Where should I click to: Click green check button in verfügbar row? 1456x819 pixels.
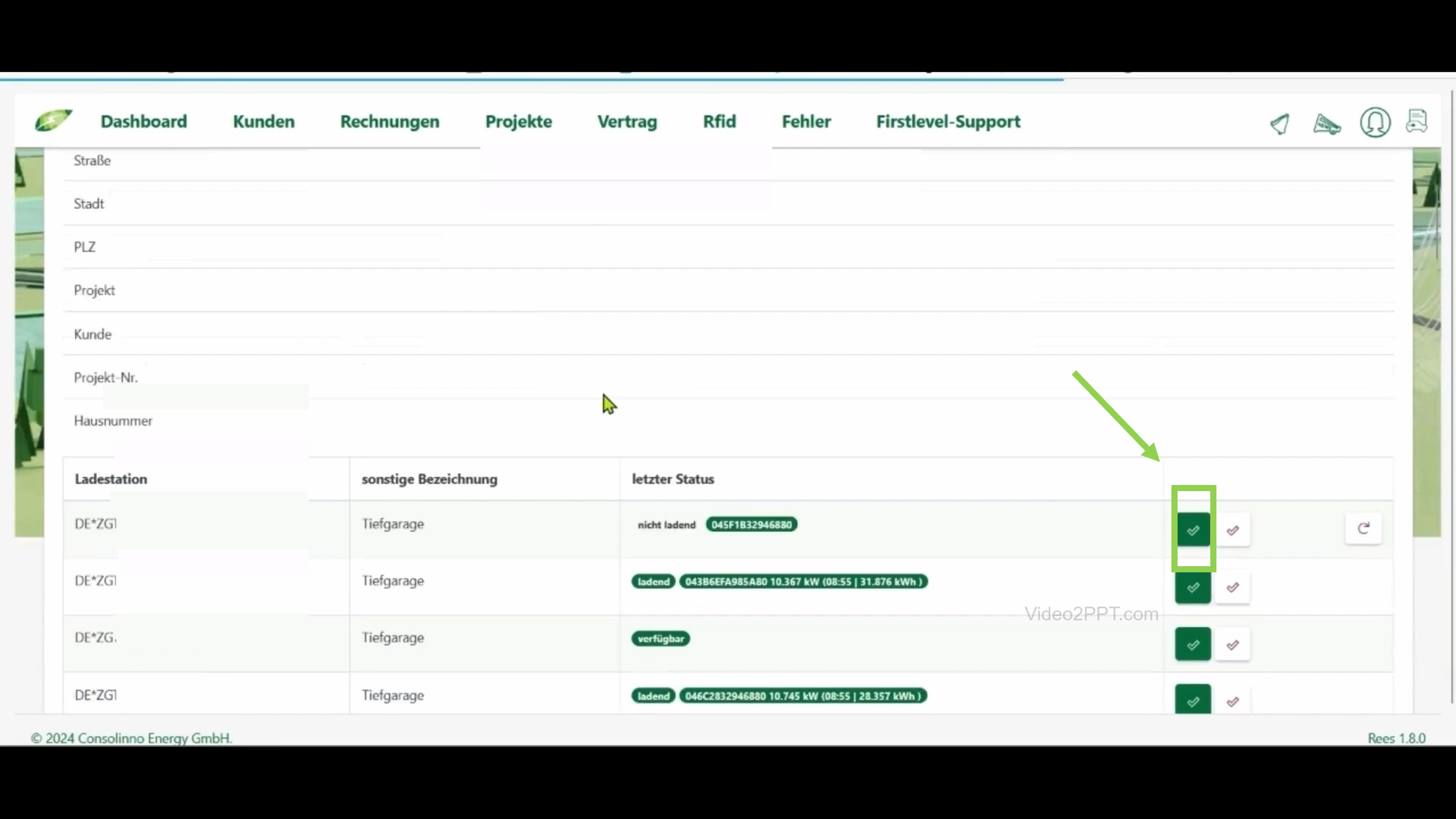(1193, 644)
